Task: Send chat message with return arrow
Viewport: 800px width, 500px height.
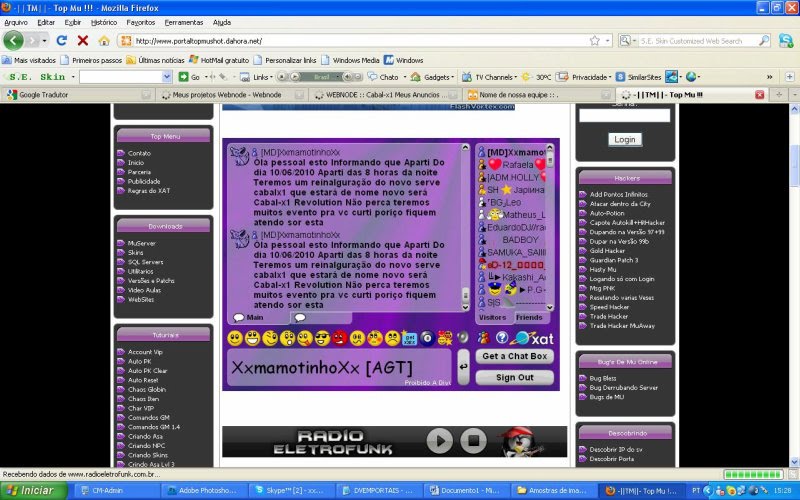Action: click(463, 366)
